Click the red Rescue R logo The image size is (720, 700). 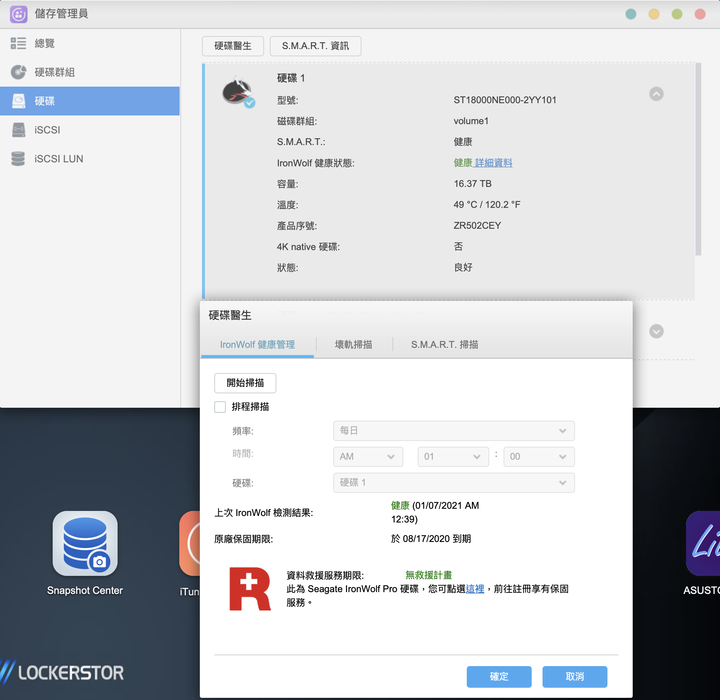tap(250, 589)
